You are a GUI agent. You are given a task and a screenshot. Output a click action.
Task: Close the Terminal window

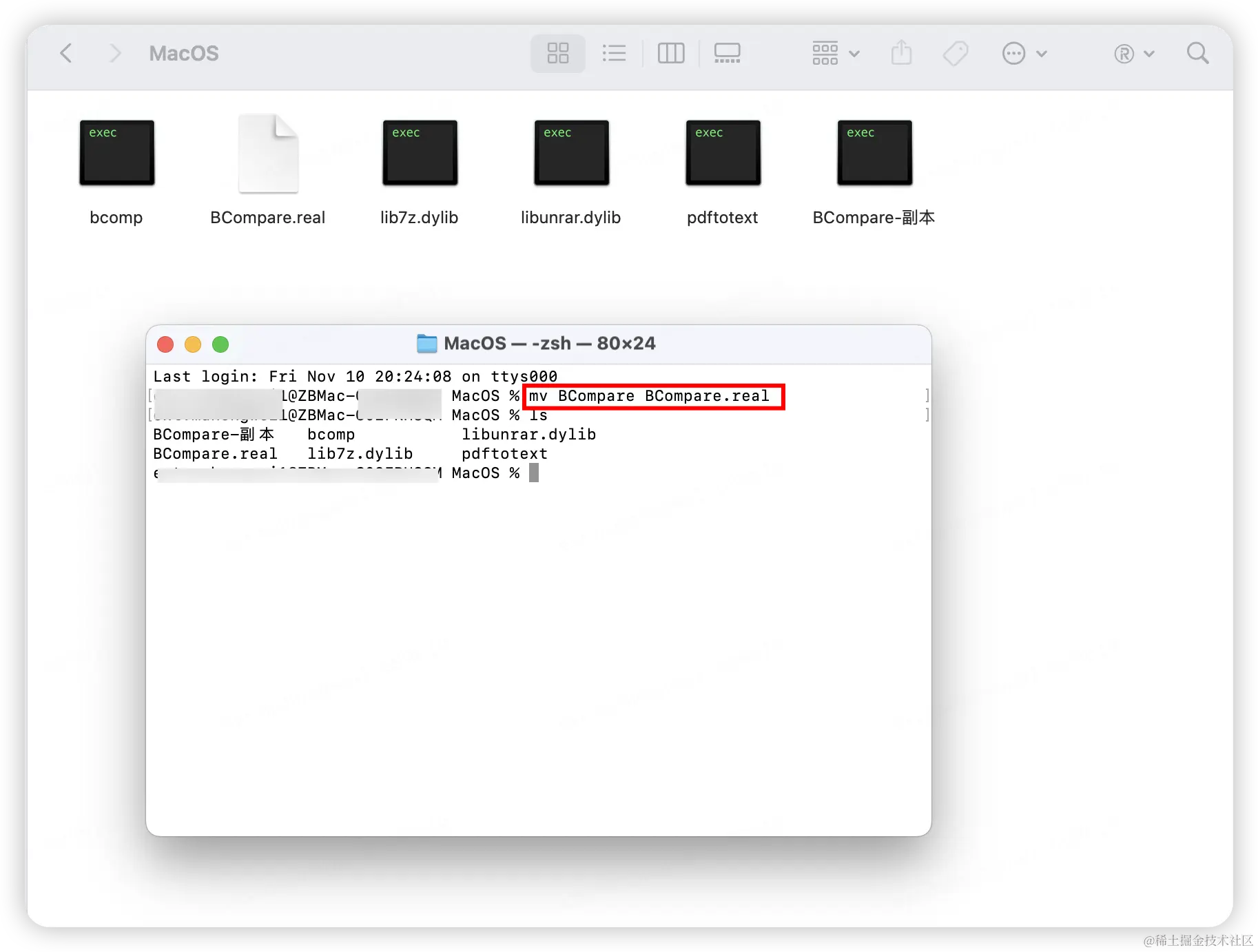point(165,344)
